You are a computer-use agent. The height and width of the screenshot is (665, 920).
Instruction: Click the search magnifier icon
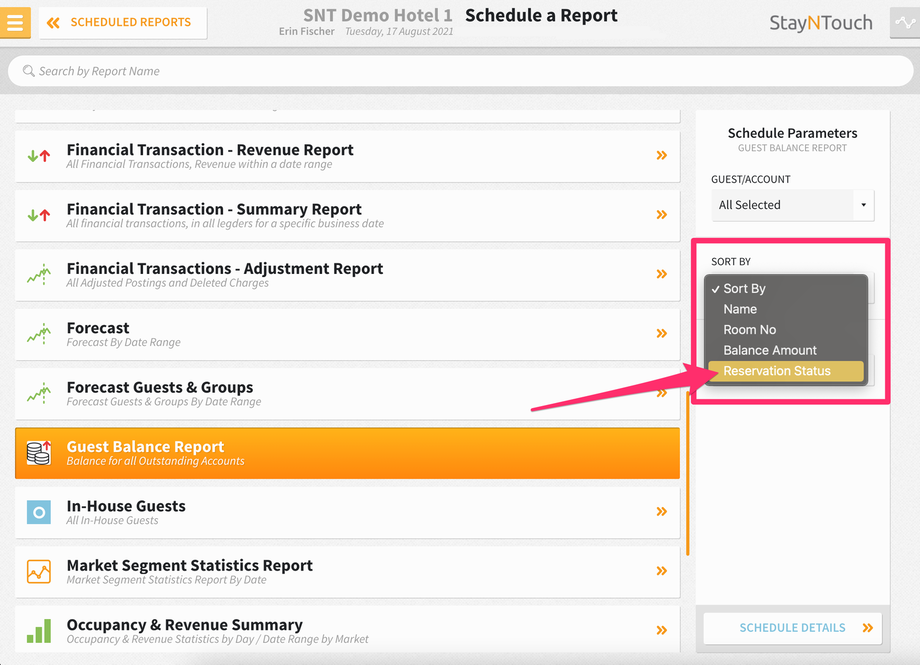(28, 71)
